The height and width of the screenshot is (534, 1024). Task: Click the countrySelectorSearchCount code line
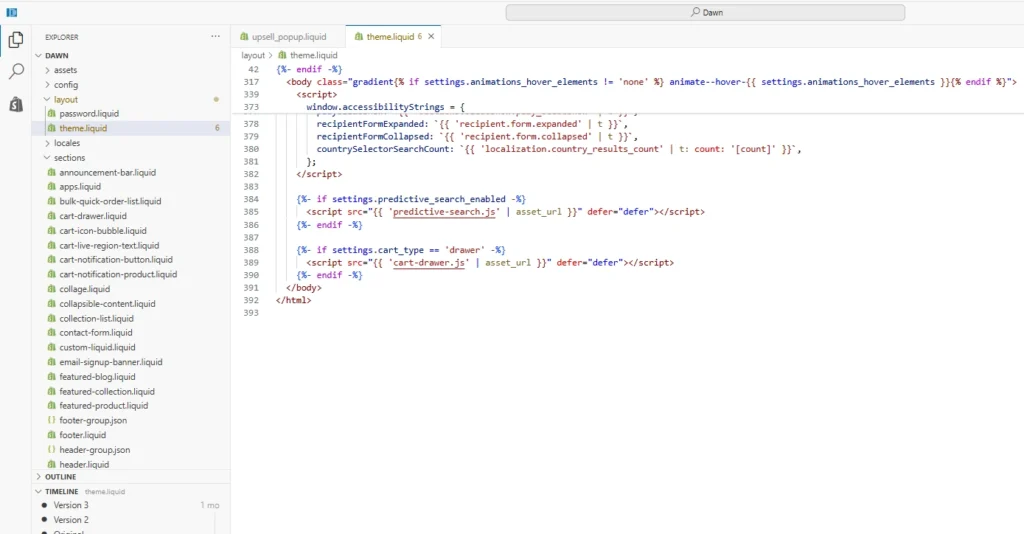click(559, 149)
